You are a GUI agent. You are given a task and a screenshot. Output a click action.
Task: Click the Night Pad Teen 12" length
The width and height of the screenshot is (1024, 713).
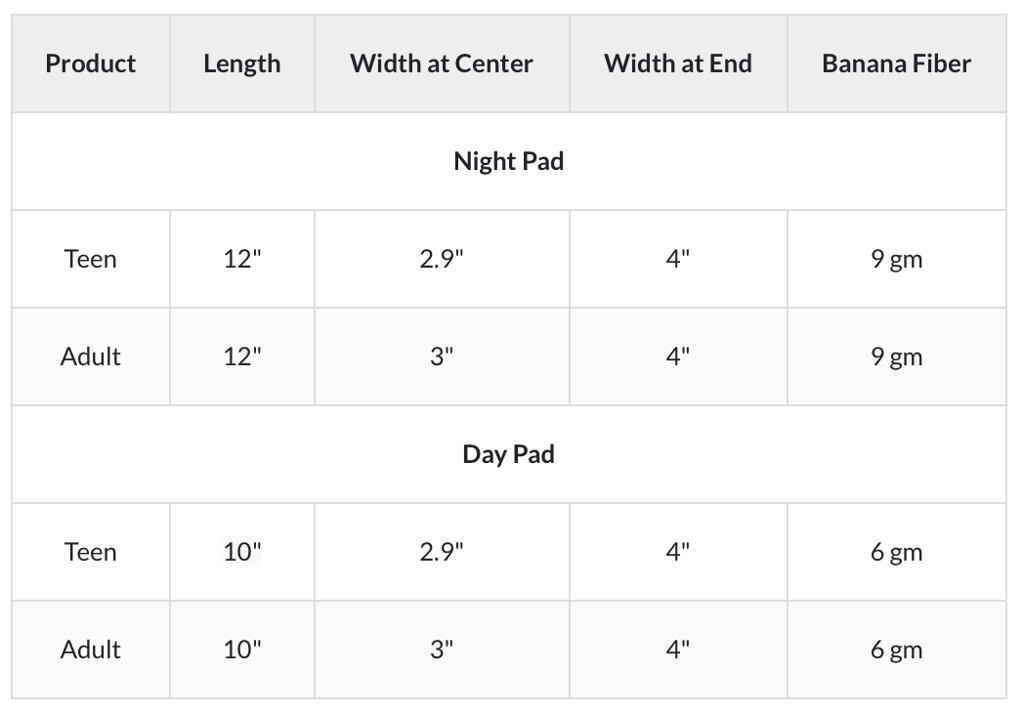[x=242, y=259]
